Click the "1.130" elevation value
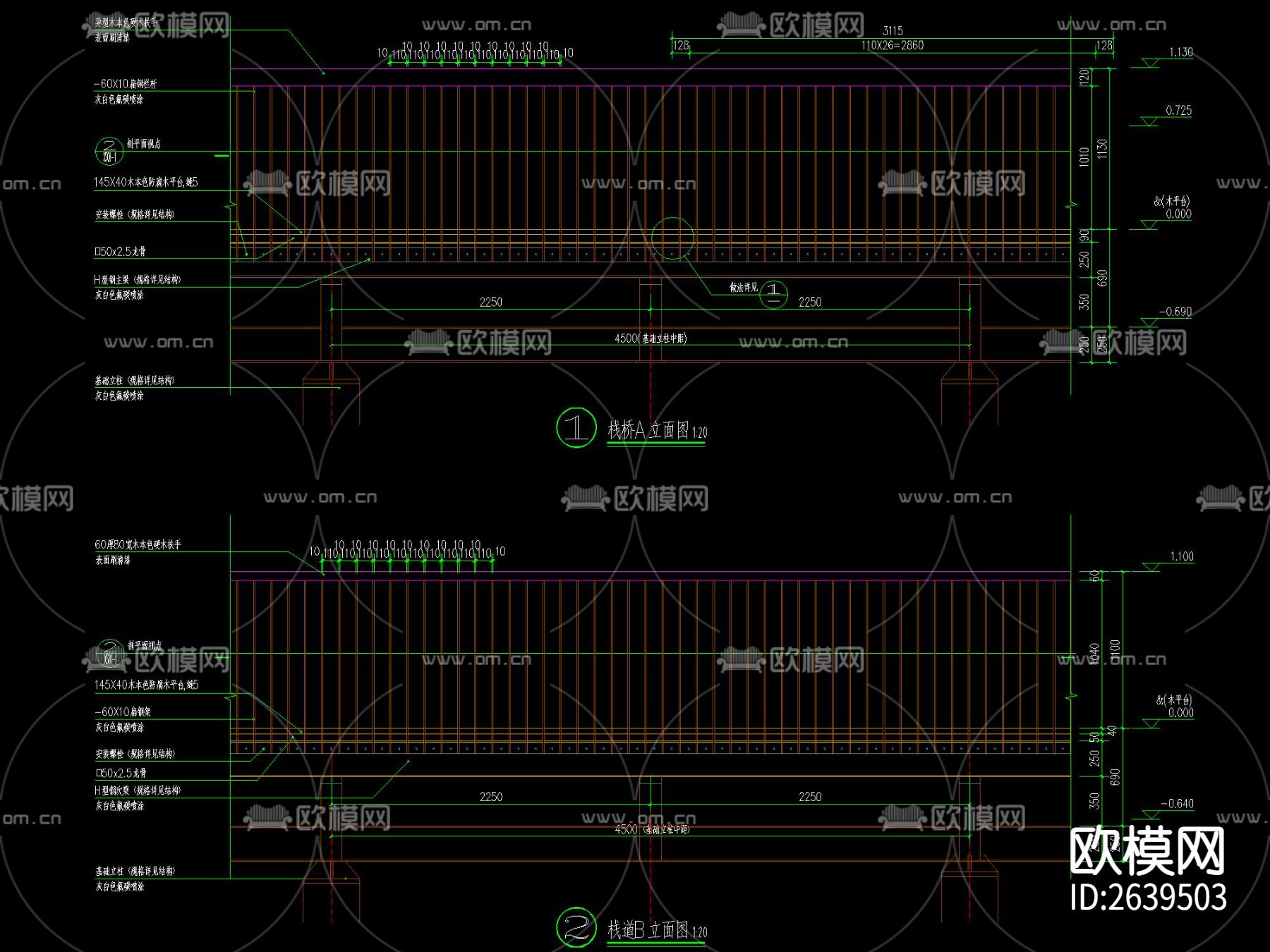 [x=1180, y=52]
